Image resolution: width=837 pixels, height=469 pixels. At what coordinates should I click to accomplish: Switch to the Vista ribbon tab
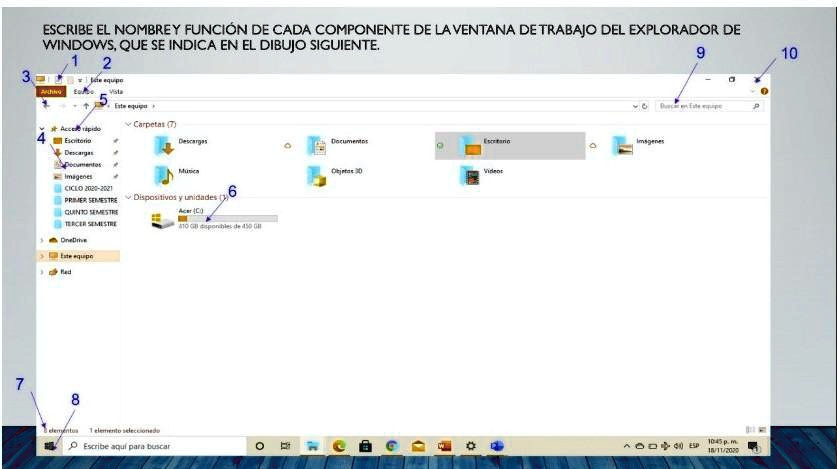[116, 92]
